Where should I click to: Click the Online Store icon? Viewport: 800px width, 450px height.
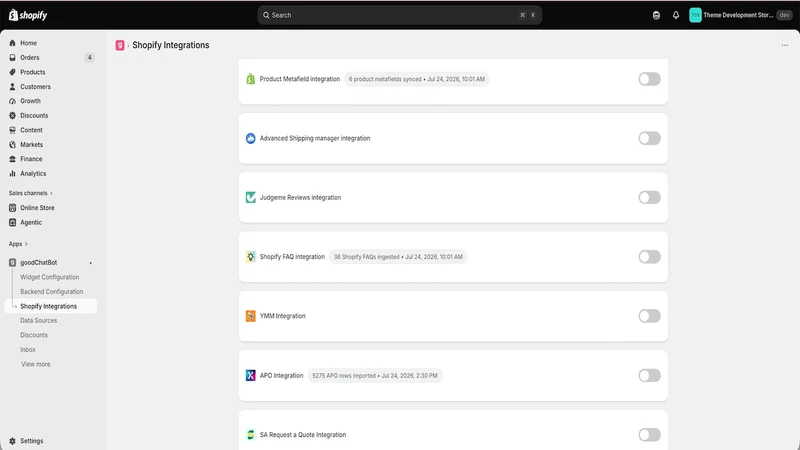tap(12, 208)
